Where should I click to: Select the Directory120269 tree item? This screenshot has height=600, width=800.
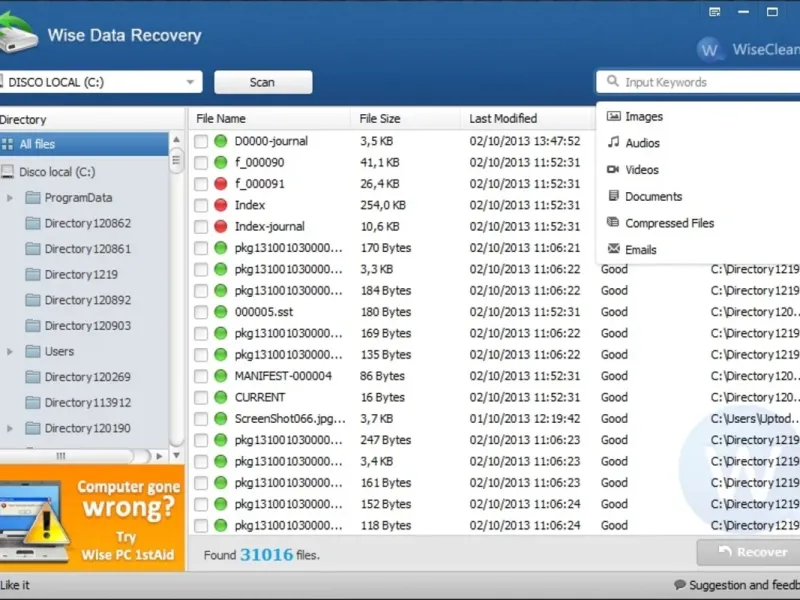pyautogui.click(x=87, y=377)
